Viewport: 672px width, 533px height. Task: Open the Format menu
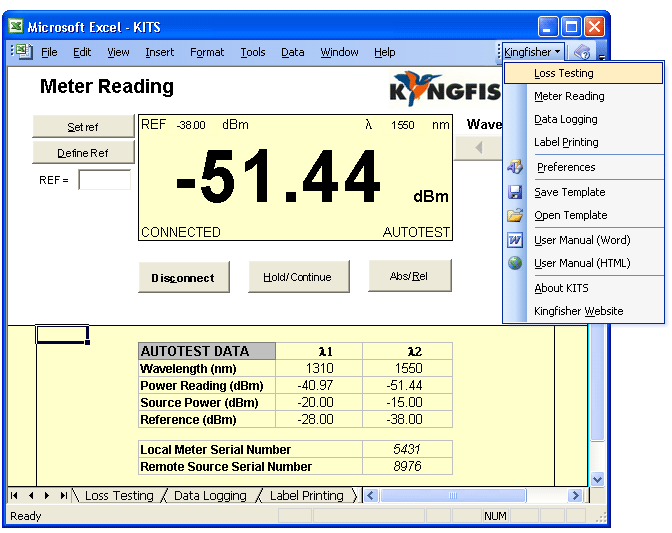coord(207,52)
